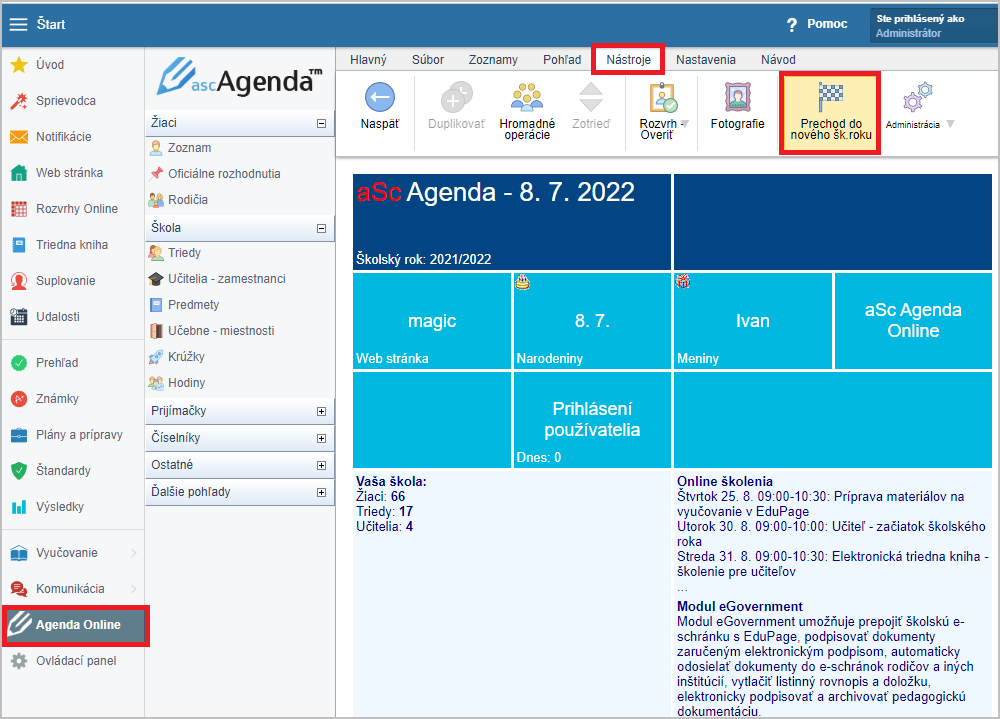Open Administrácia gears icon

pos(917,98)
